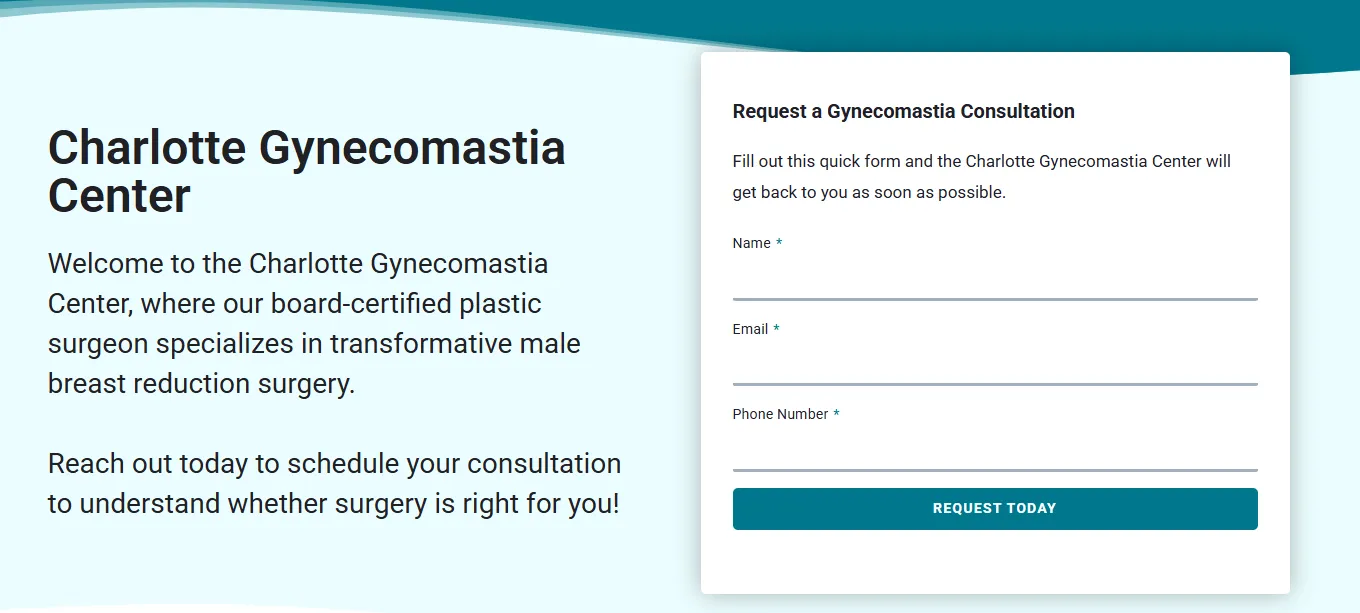Focus the Email input field
1360x613 pixels.
tap(994, 365)
